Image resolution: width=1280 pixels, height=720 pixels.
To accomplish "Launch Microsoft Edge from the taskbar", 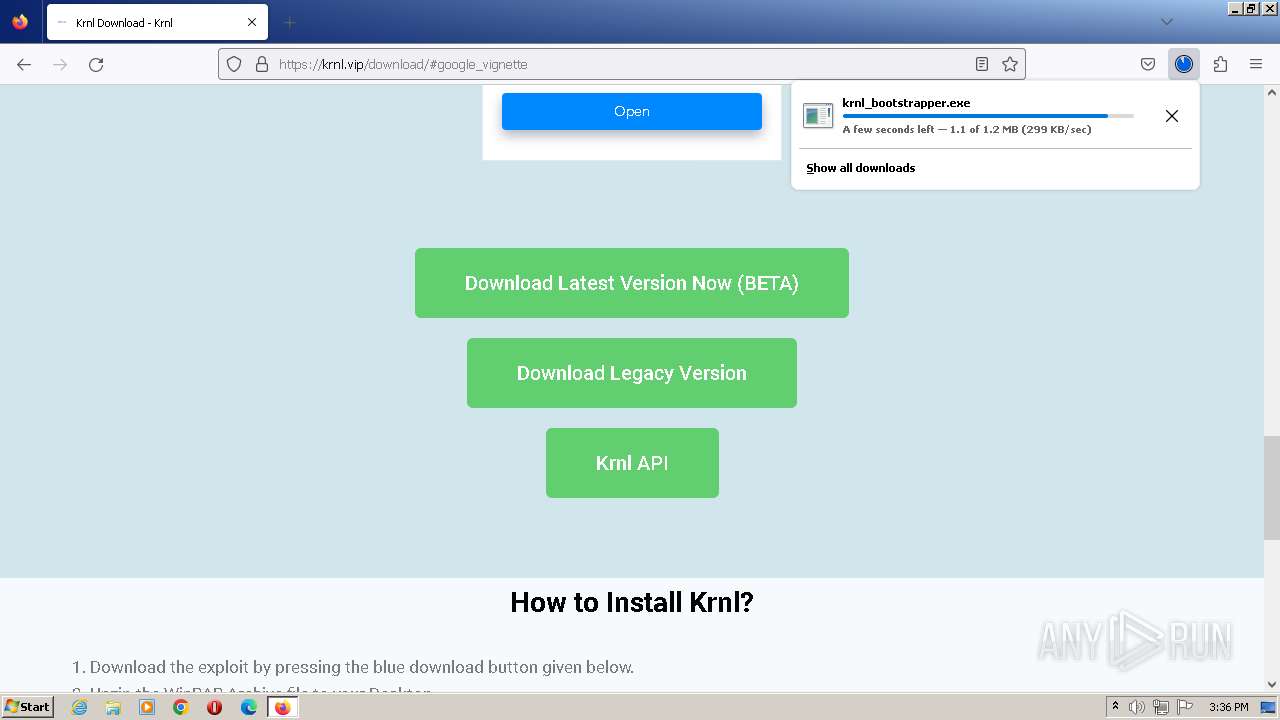I will click(x=248, y=707).
